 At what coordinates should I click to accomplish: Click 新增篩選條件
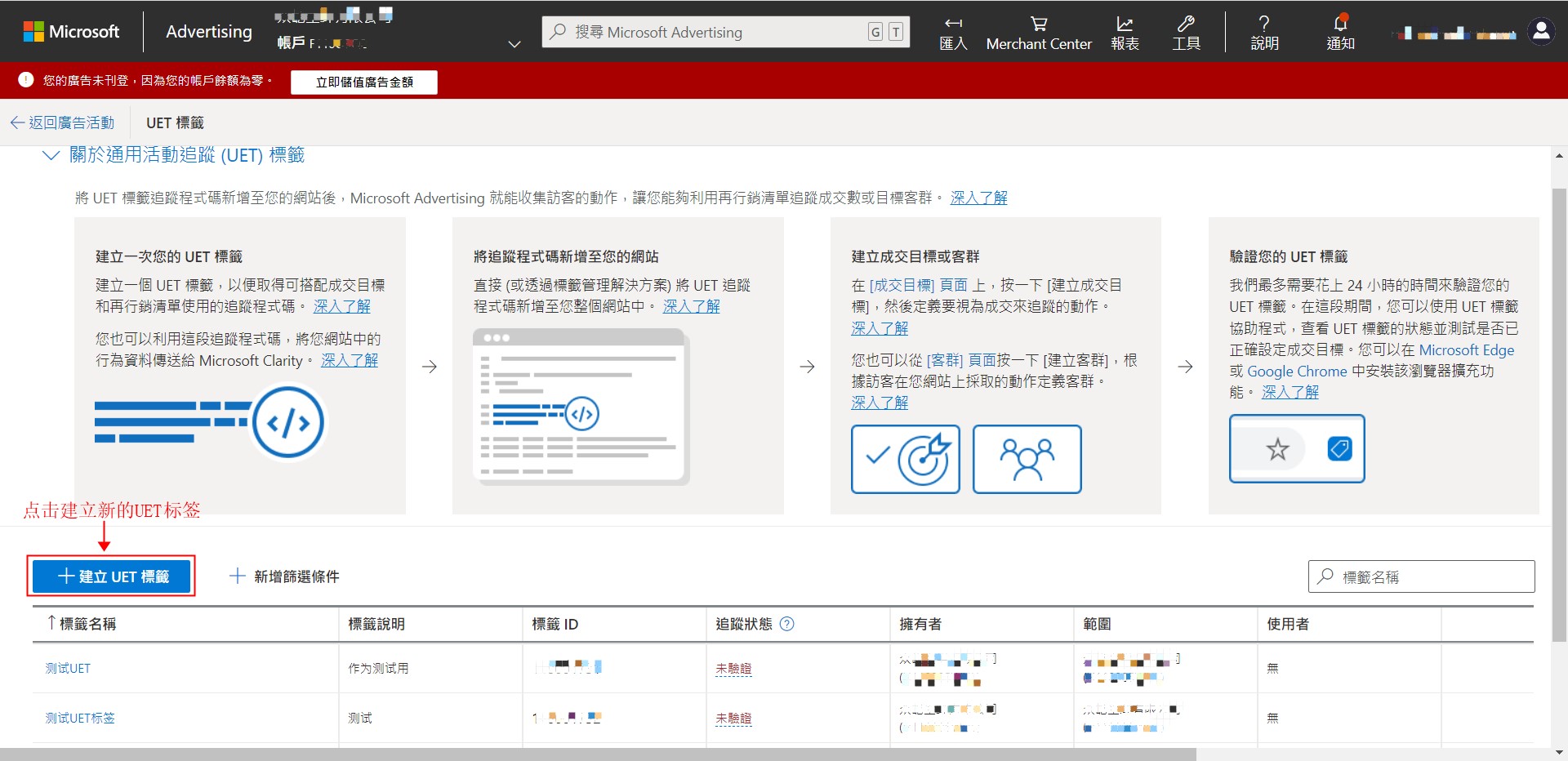[284, 576]
